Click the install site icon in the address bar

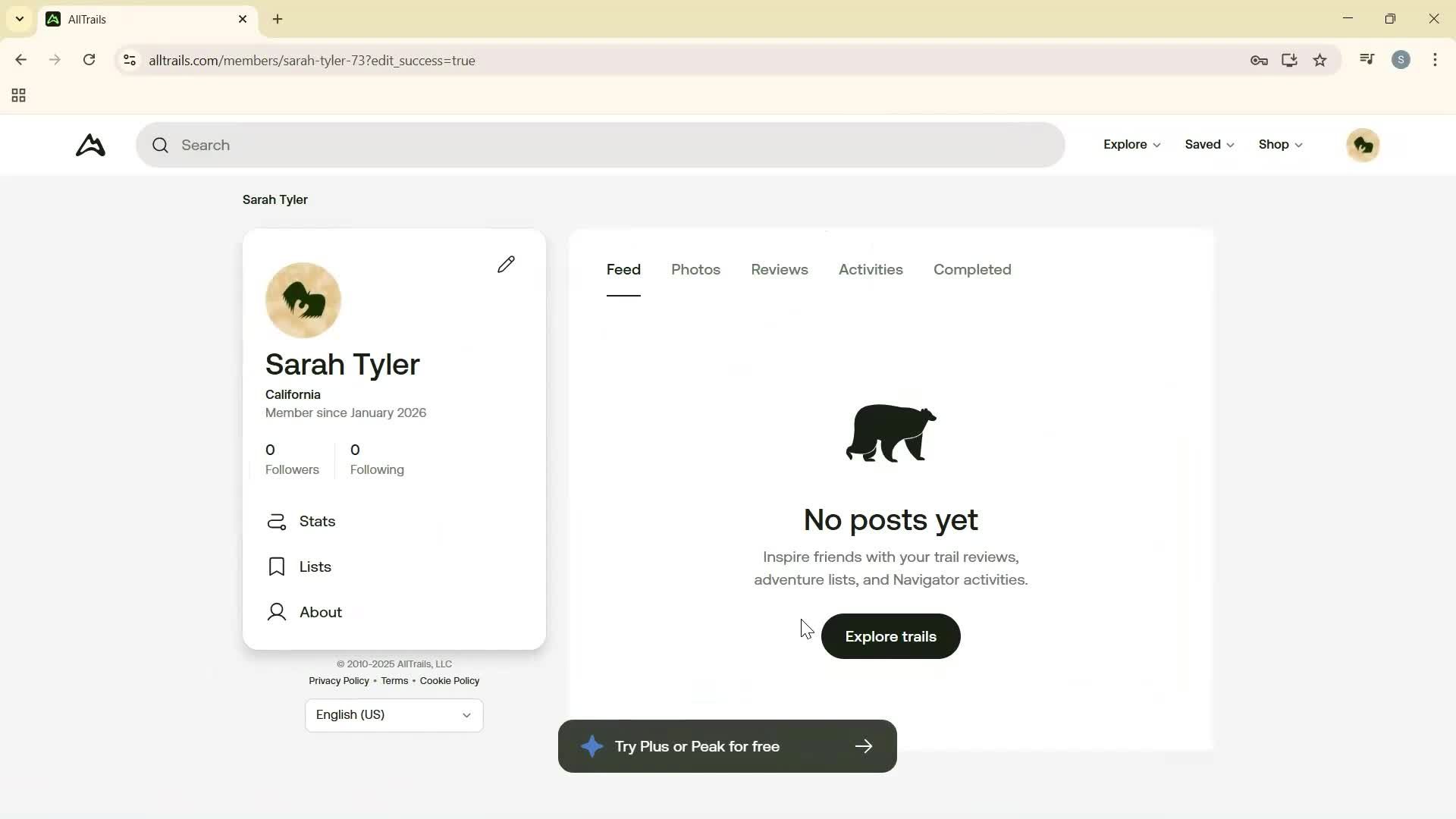[1290, 60]
